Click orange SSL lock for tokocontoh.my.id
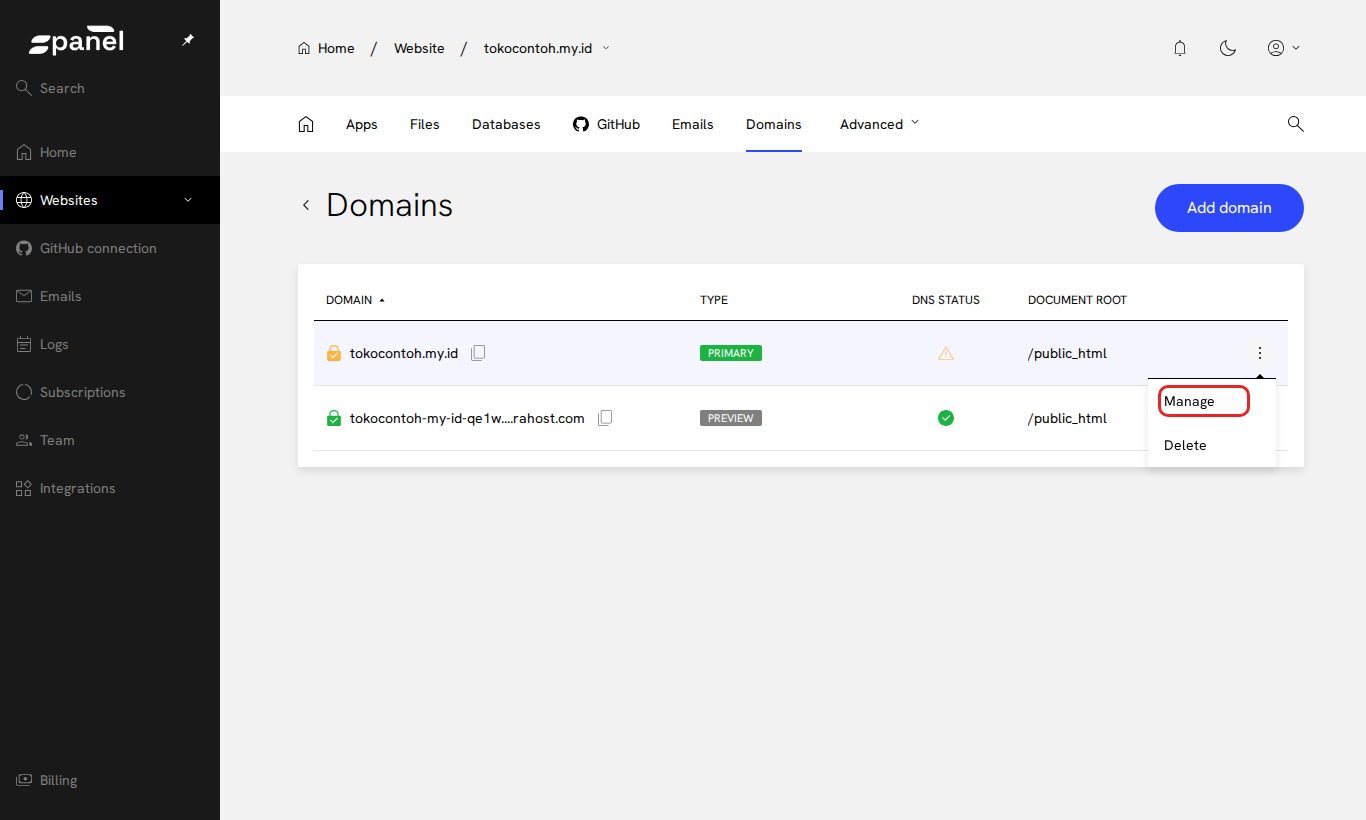 coord(334,353)
